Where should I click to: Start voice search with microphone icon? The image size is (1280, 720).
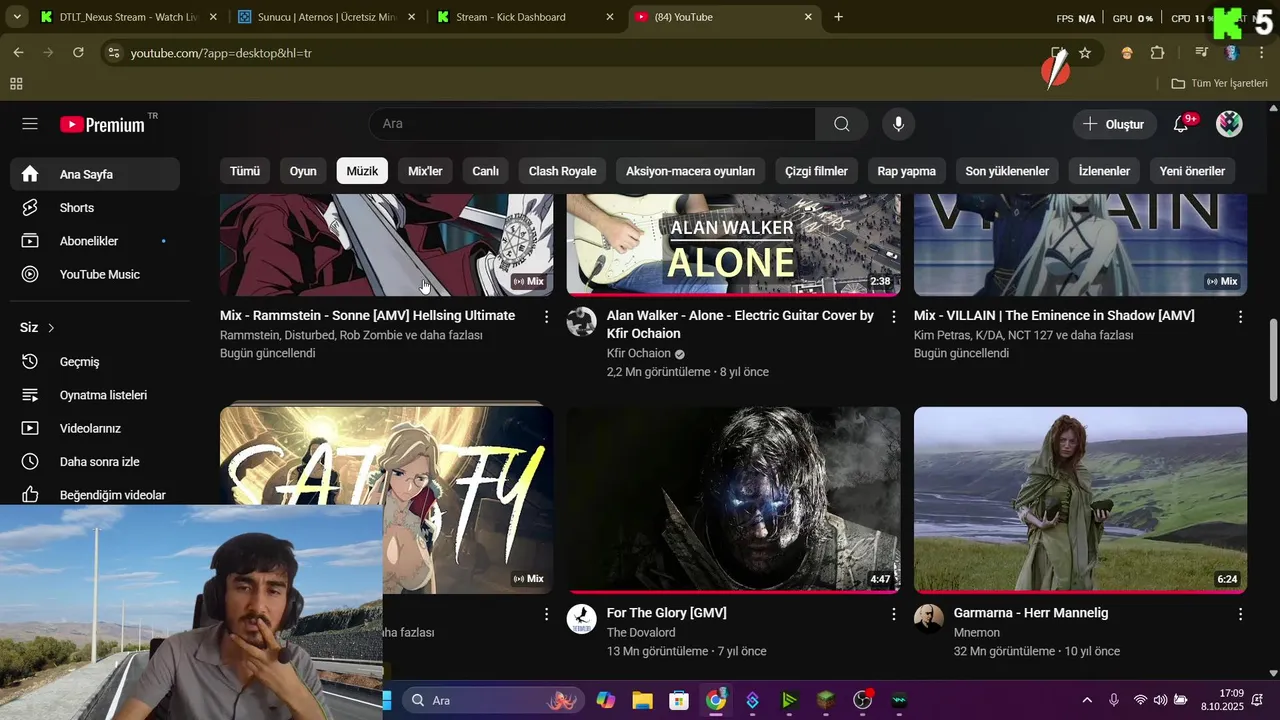[x=898, y=124]
